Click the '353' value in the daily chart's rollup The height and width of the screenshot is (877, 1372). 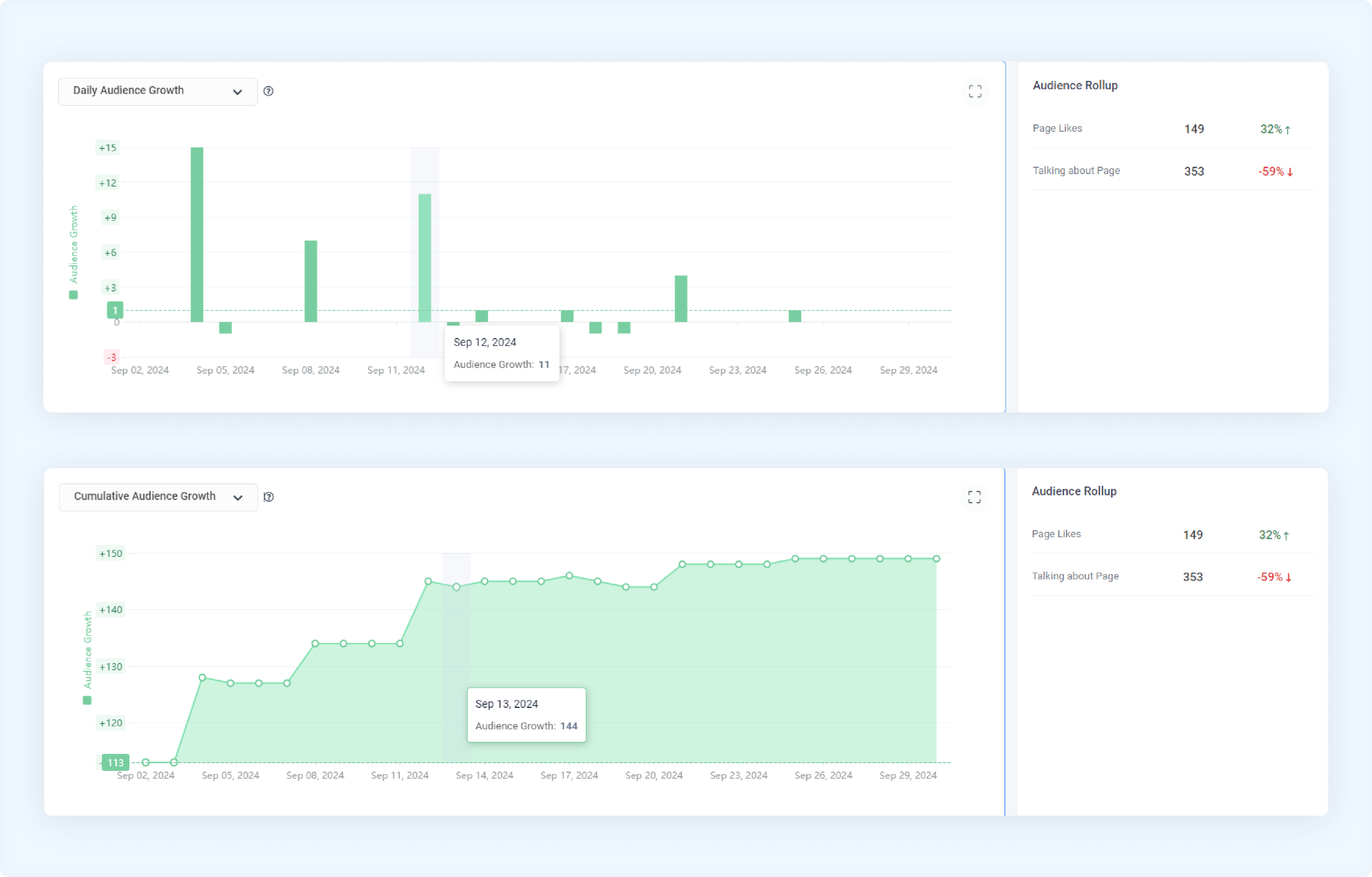tap(1194, 171)
